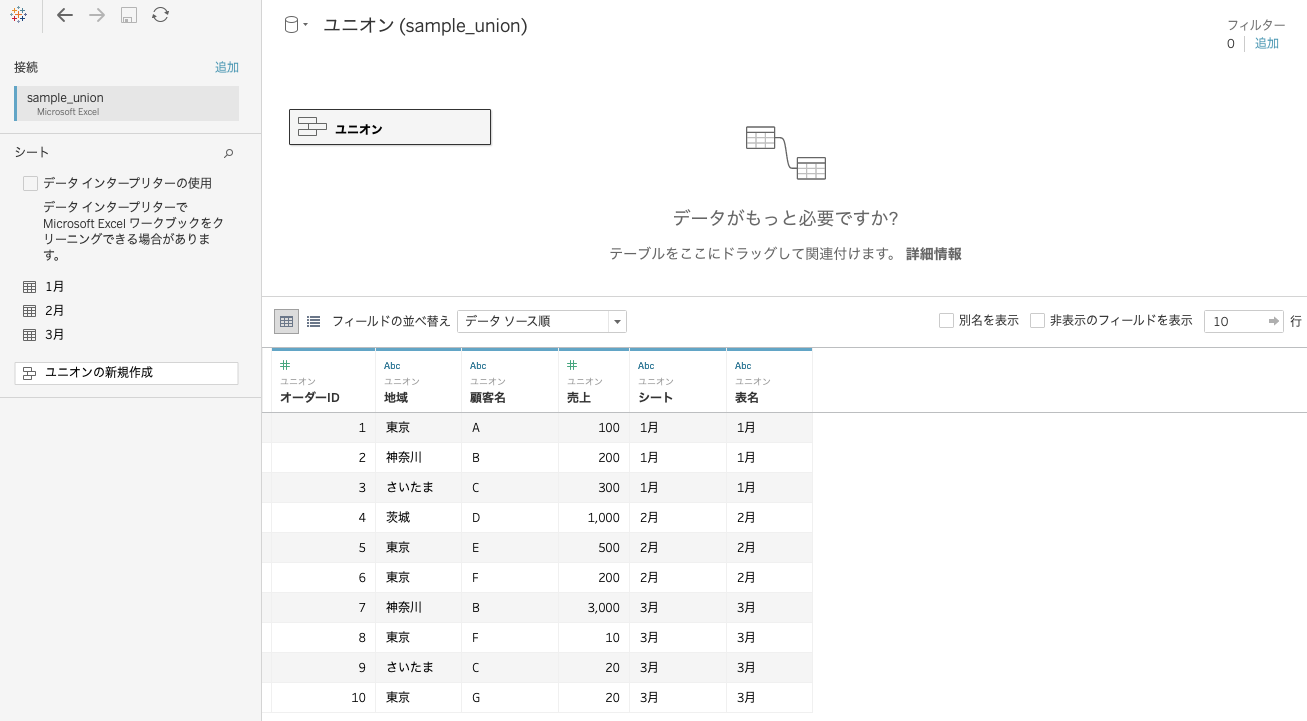The image size is (1307, 721).
Task: Click the save disk icon
Action: tap(129, 15)
